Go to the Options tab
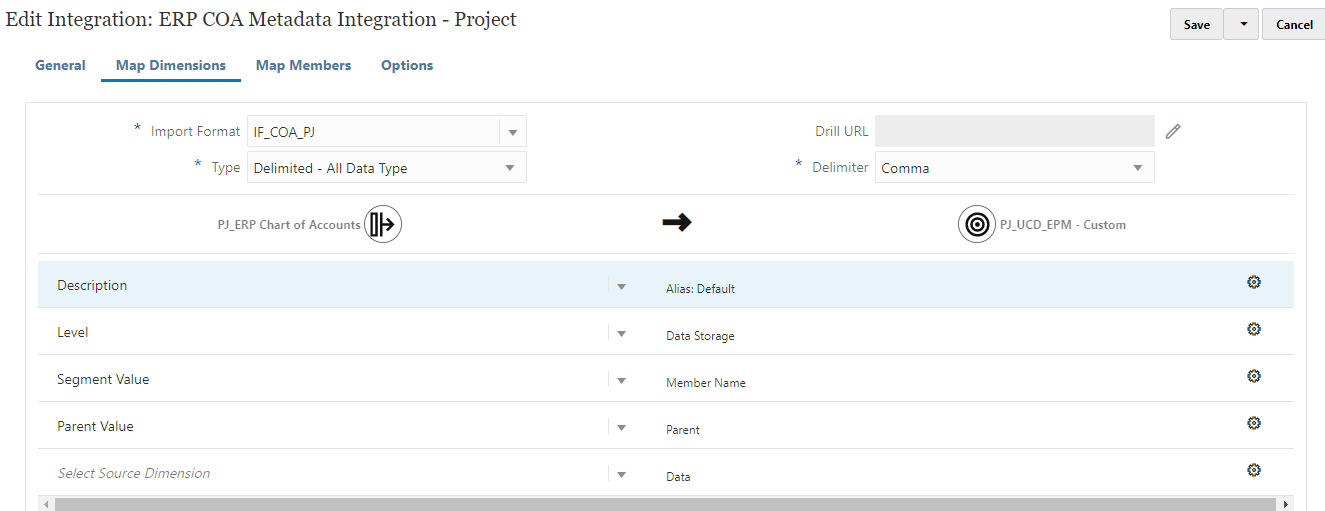 407,65
